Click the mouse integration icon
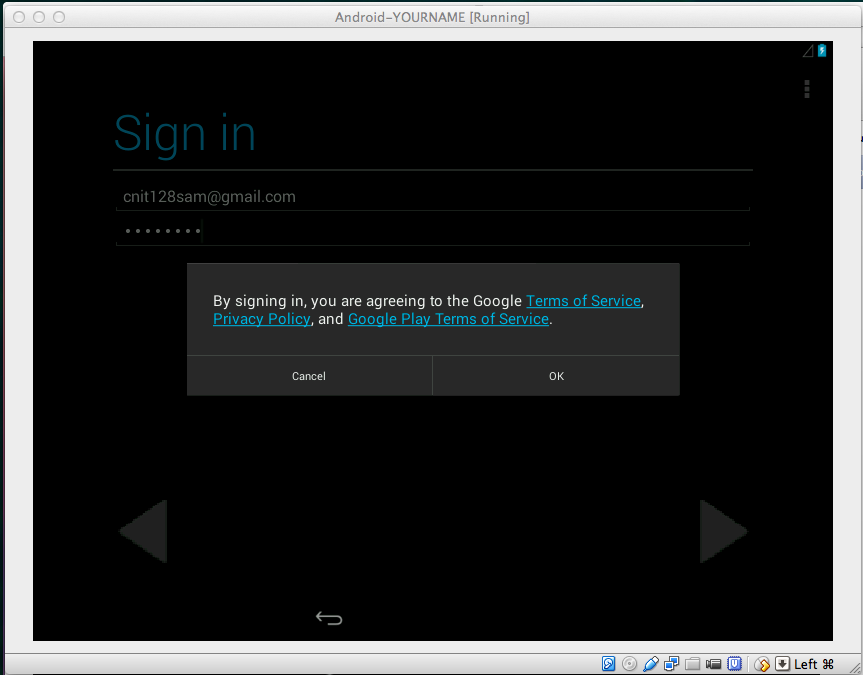 (762, 664)
